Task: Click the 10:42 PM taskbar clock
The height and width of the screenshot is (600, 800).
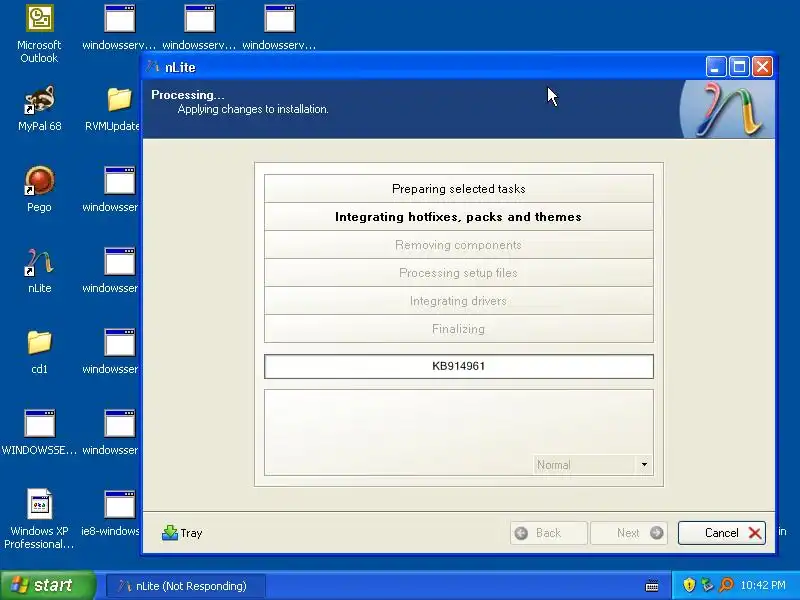Action: pos(763,585)
